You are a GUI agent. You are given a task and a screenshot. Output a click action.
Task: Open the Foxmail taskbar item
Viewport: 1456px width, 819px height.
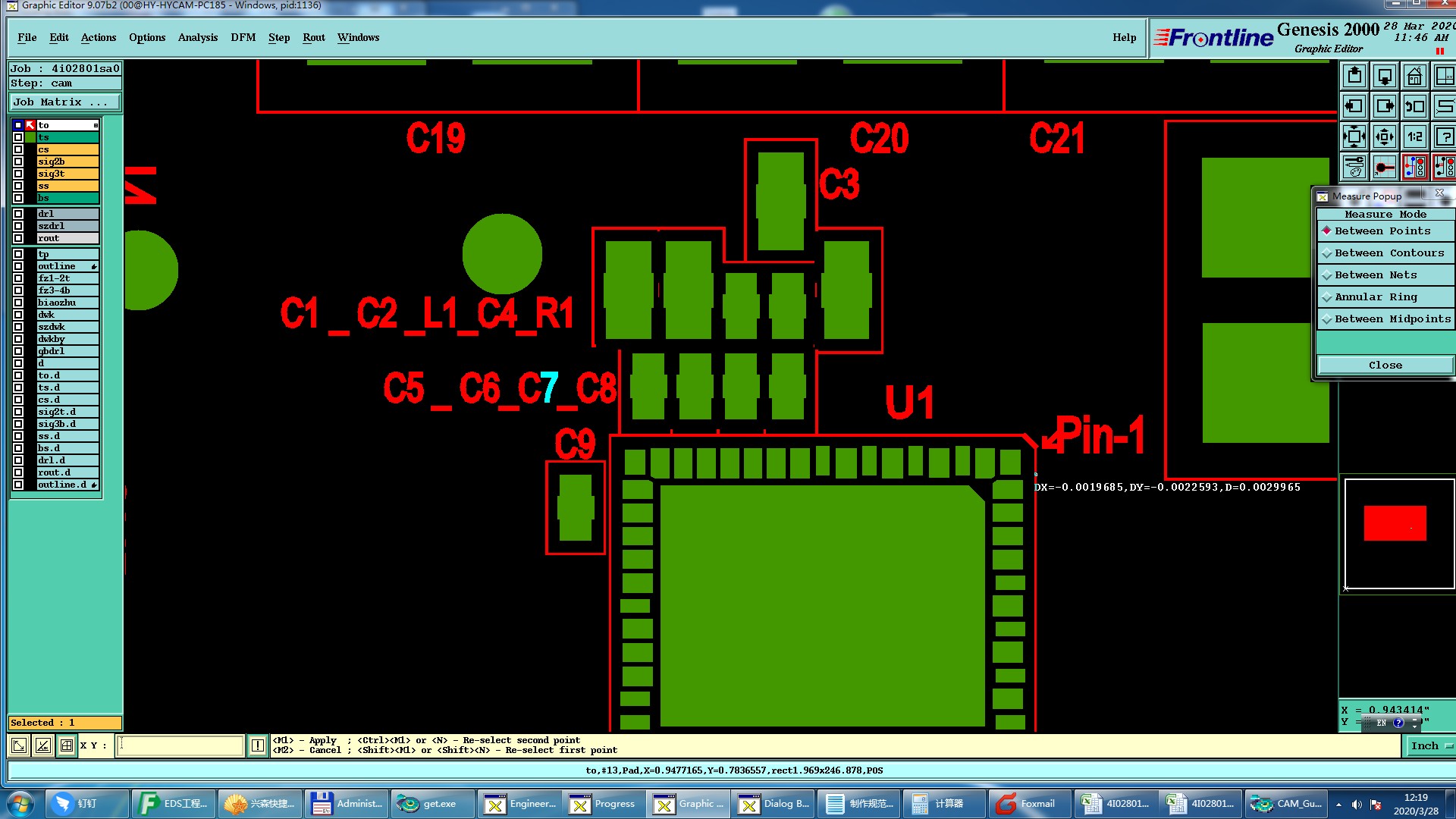tap(1029, 804)
